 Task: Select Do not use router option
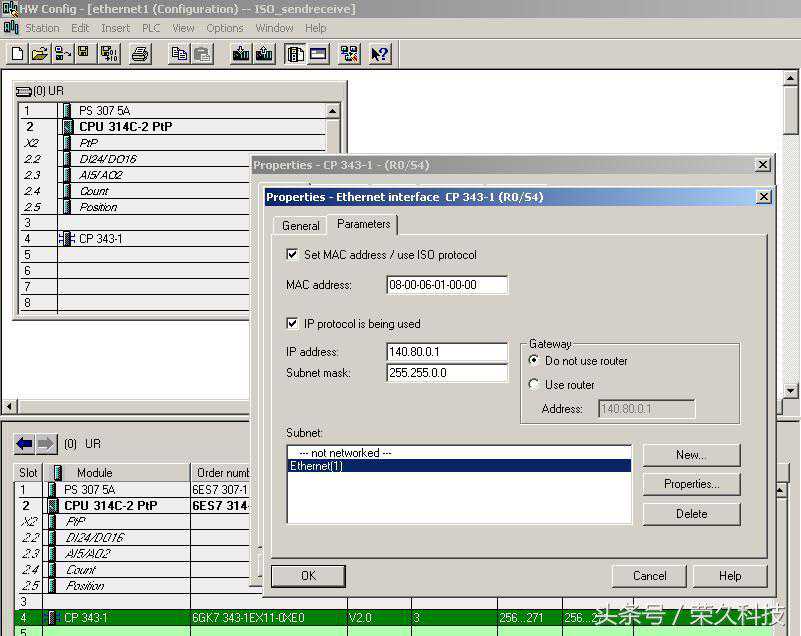pyautogui.click(x=533, y=361)
